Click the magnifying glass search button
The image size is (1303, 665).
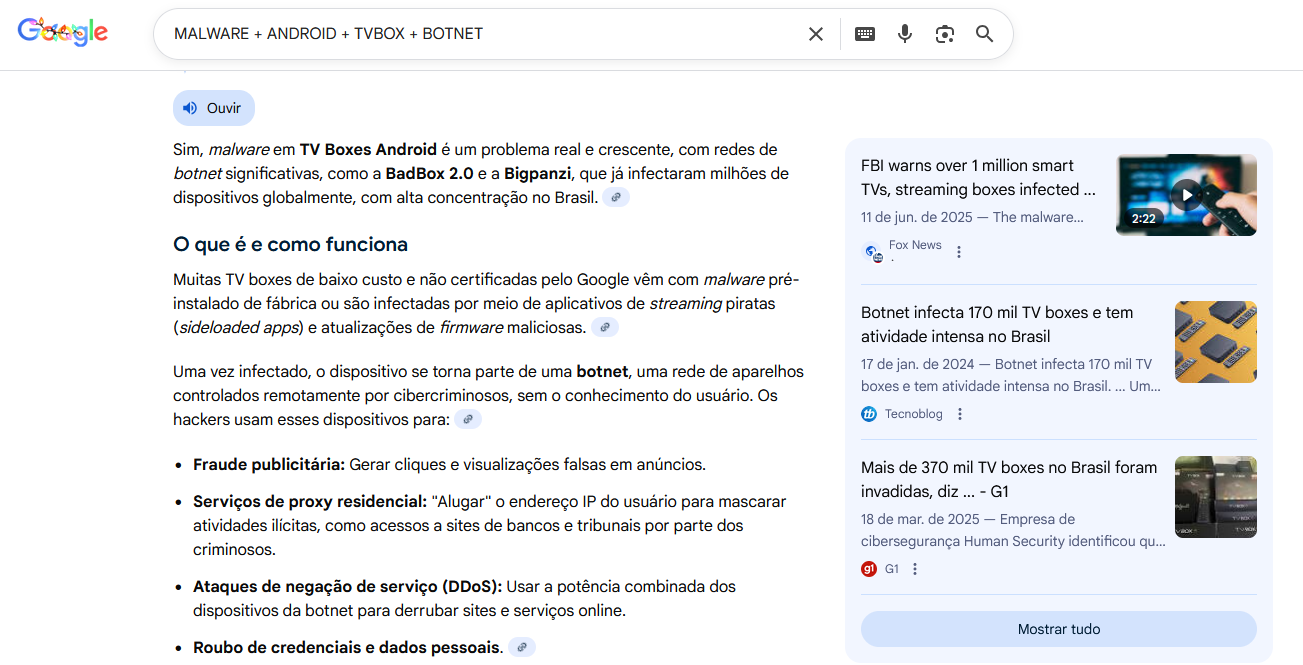pyautogui.click(x=985, y=34)
